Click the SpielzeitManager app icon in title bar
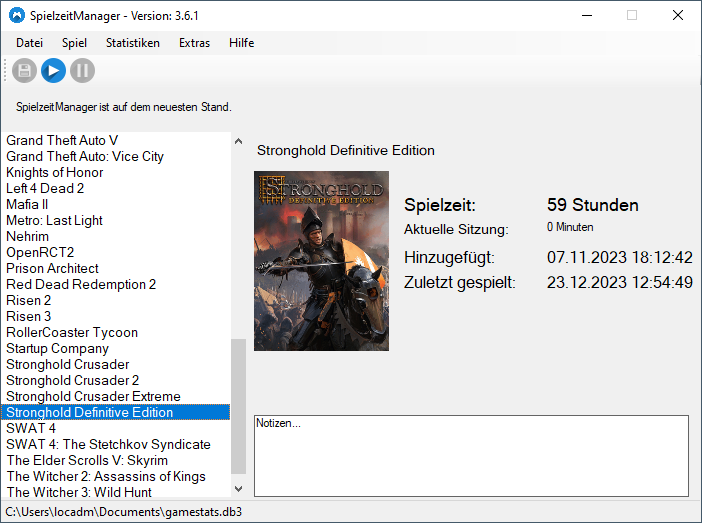The image size is (702, 523). [17, 15]
